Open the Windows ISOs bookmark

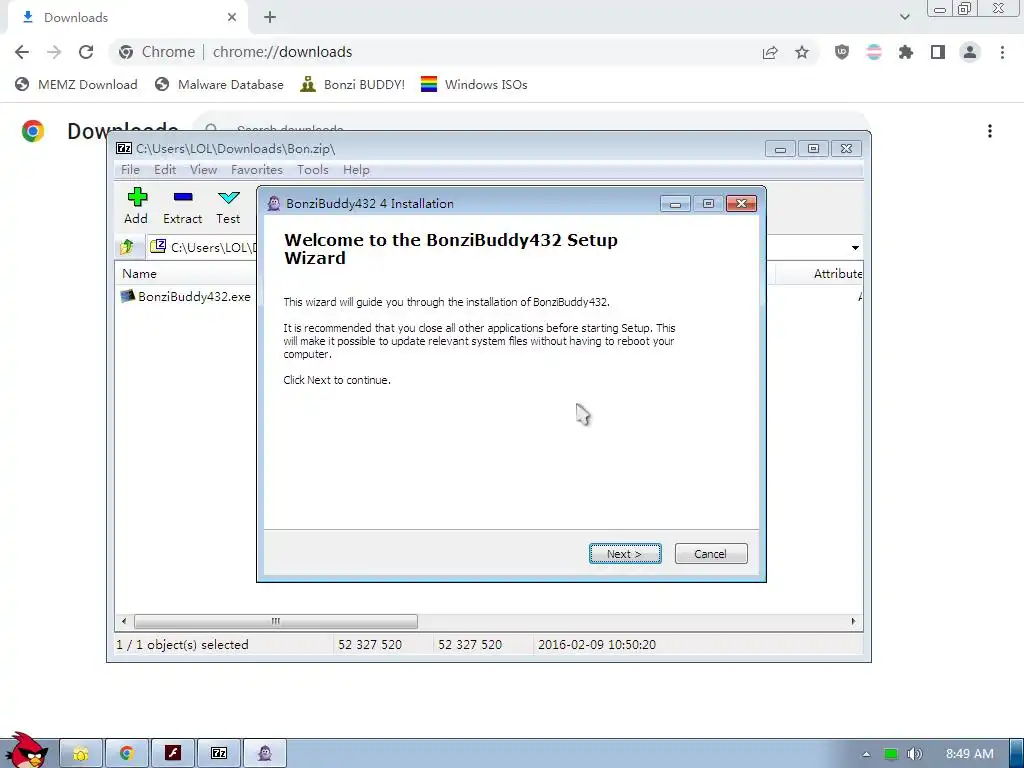474,84
